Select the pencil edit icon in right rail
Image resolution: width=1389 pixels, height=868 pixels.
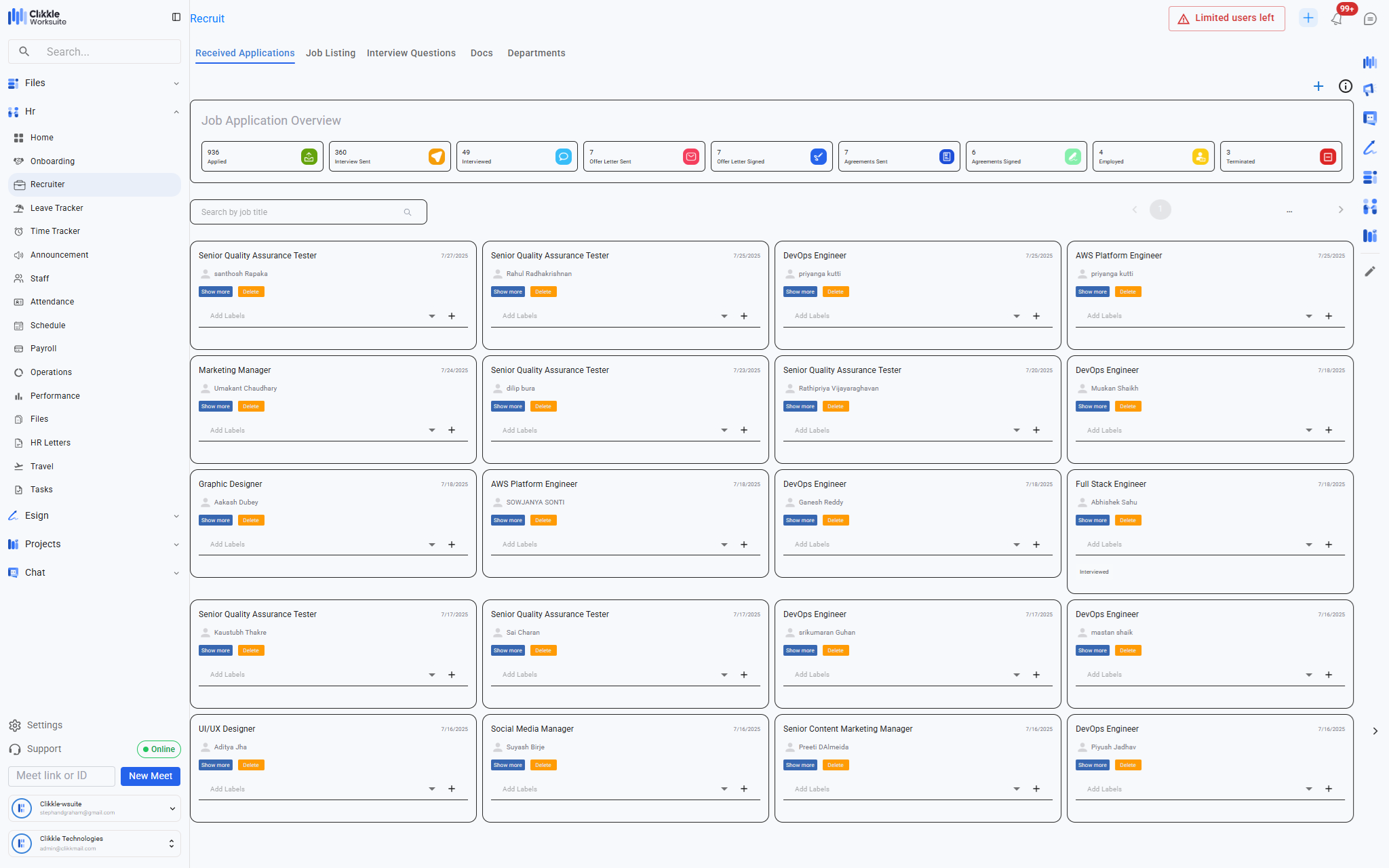click(x=1369, y=271)
